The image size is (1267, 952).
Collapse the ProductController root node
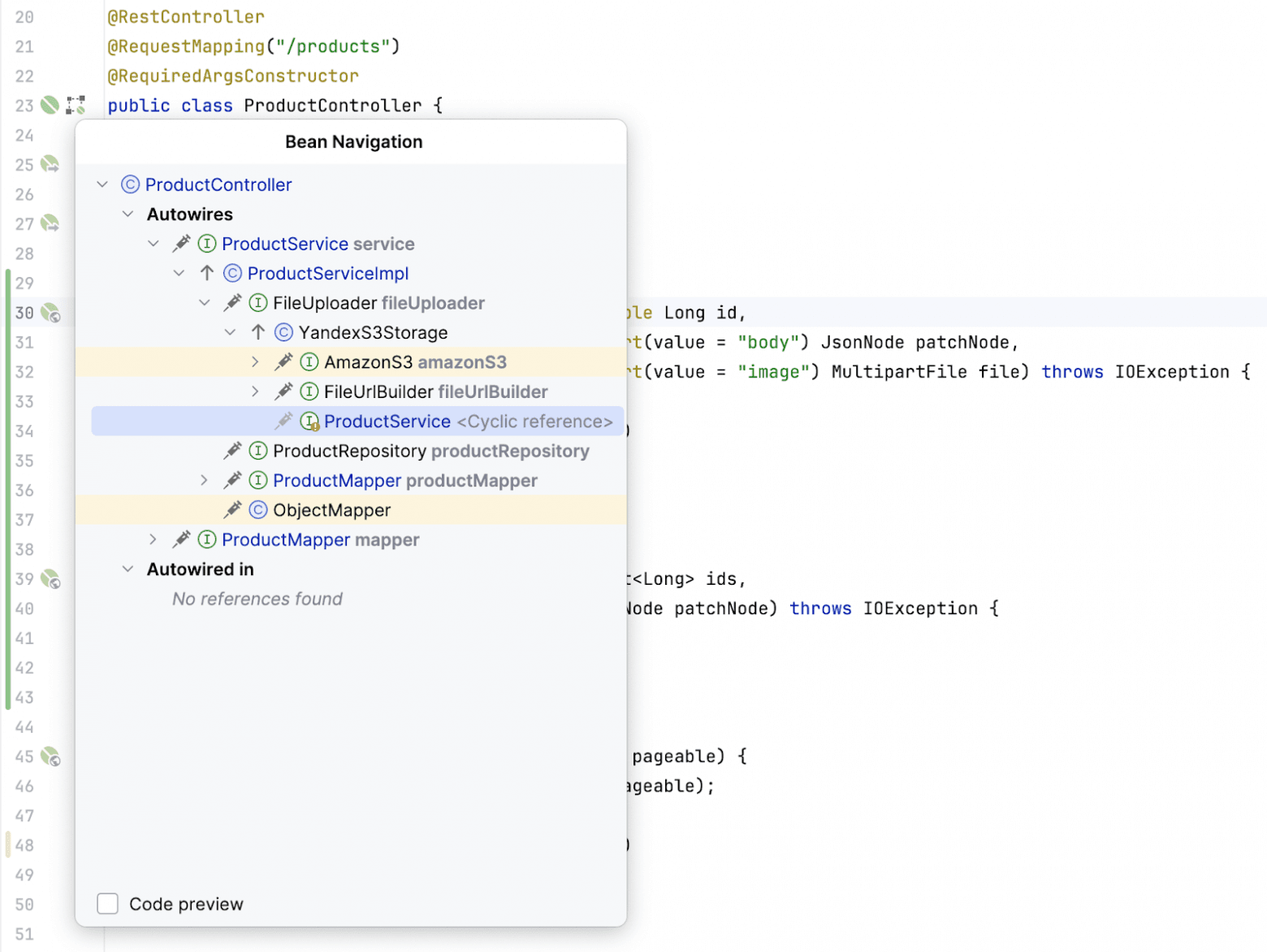102,184
